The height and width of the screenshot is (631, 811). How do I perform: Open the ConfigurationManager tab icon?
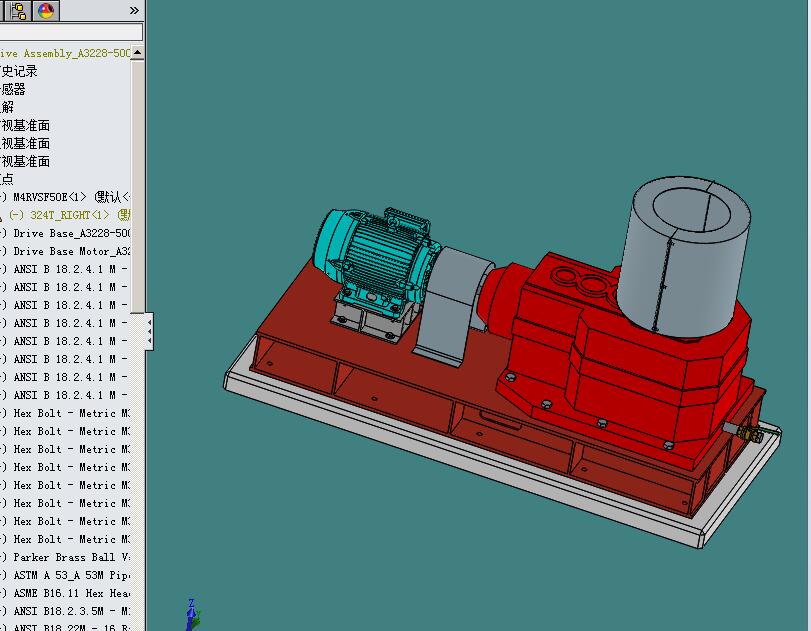click(18, 10)
